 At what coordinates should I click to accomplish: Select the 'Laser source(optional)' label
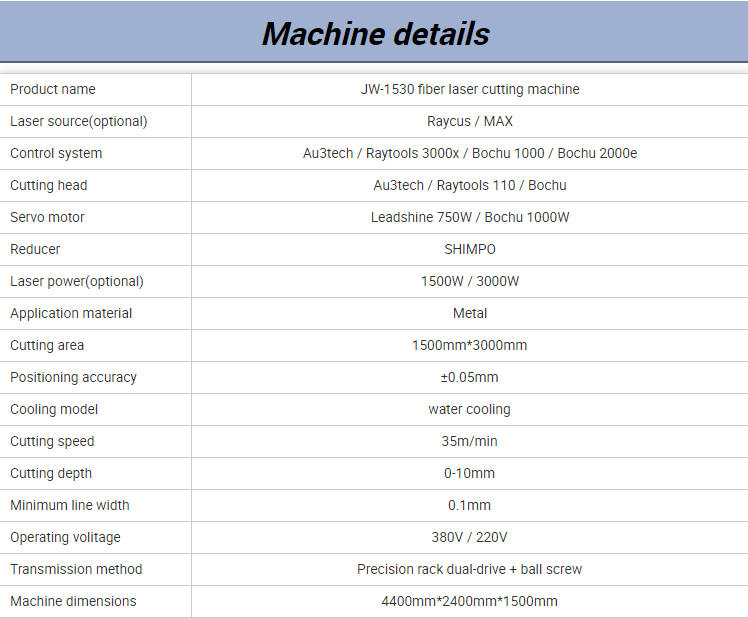pyautogui.click(x=79, y=121)
